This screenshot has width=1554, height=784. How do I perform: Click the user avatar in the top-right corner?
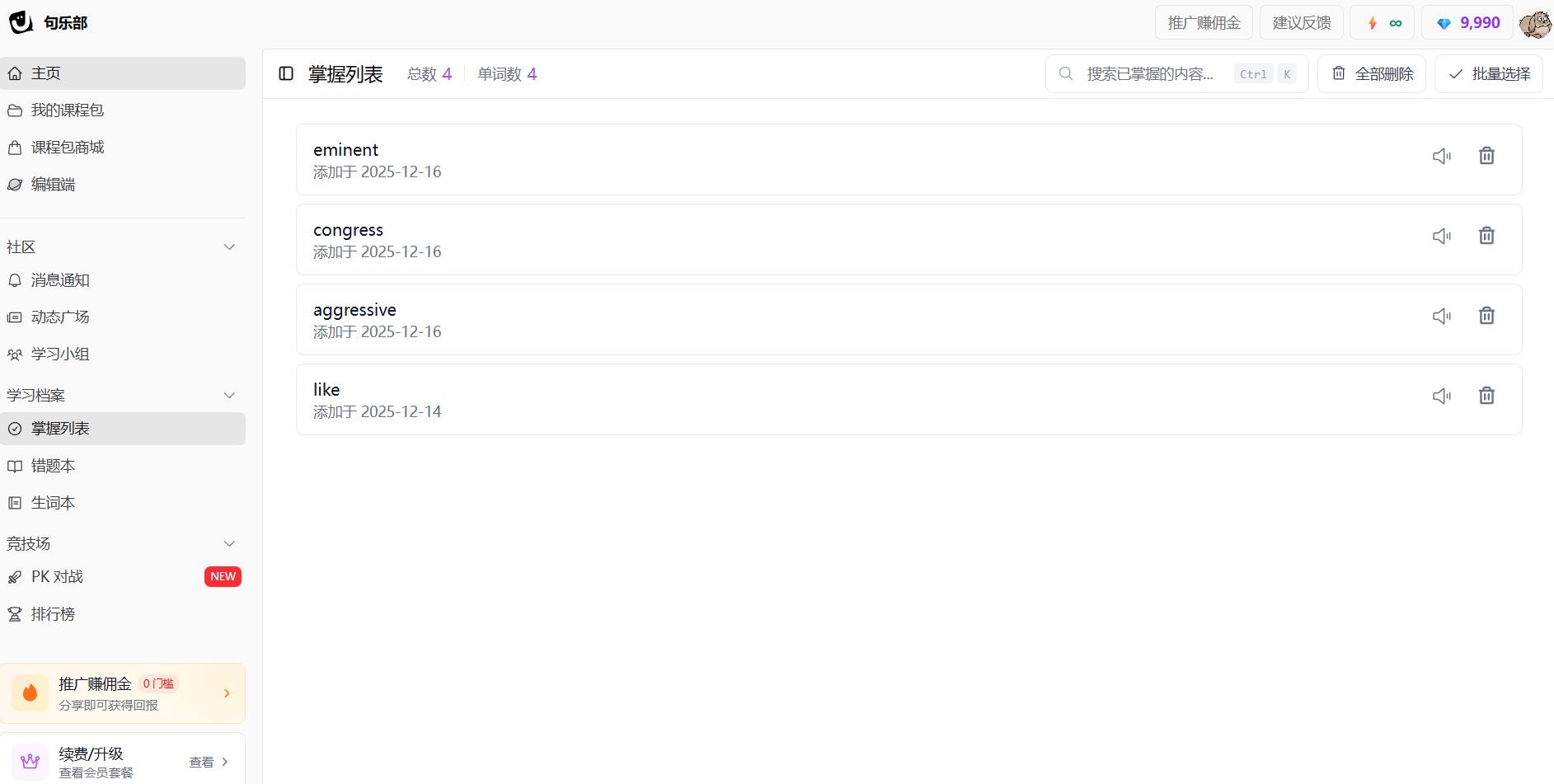(1535, 23)
